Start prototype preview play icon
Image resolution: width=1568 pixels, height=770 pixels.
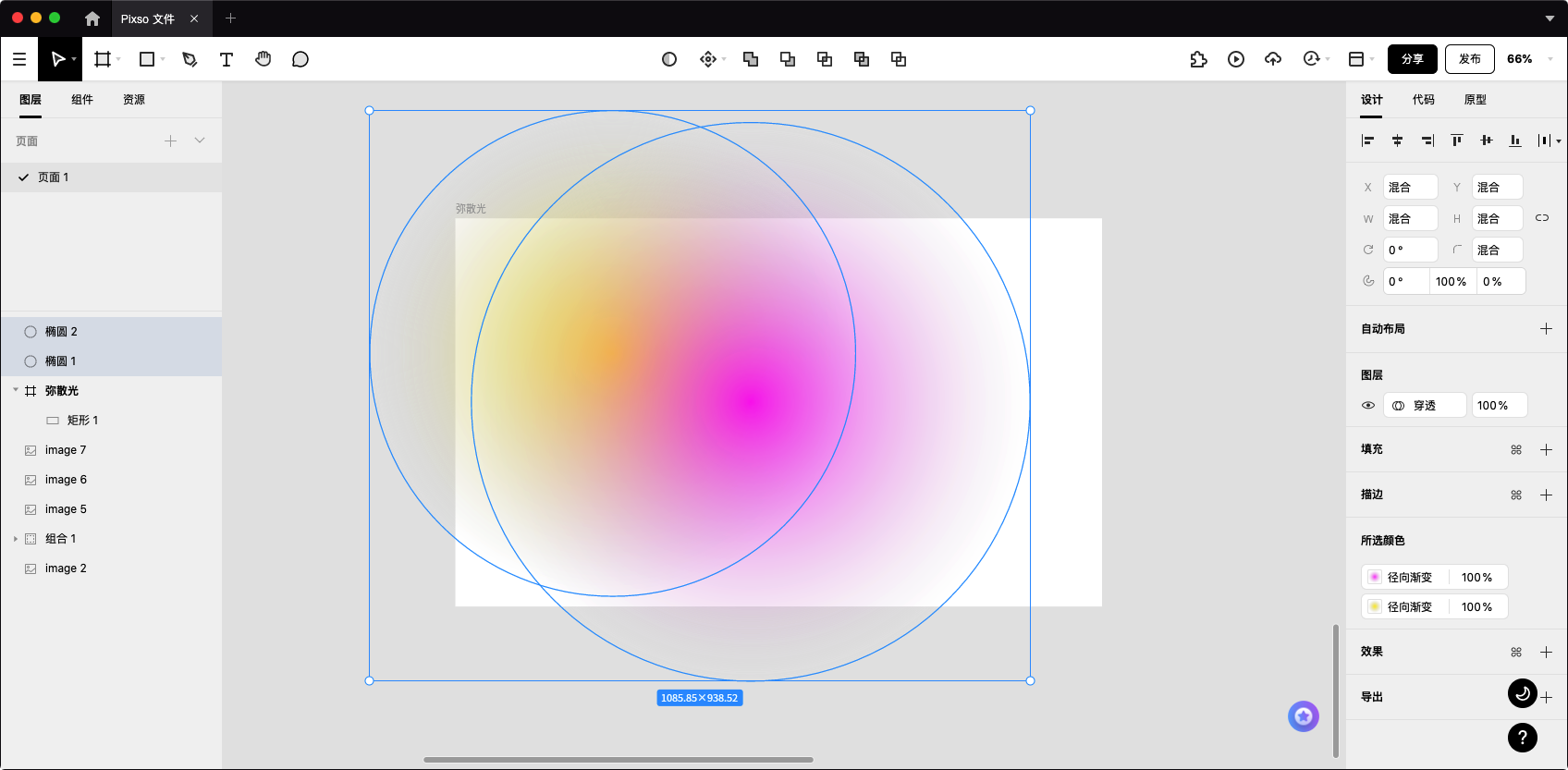point(1236,59)
